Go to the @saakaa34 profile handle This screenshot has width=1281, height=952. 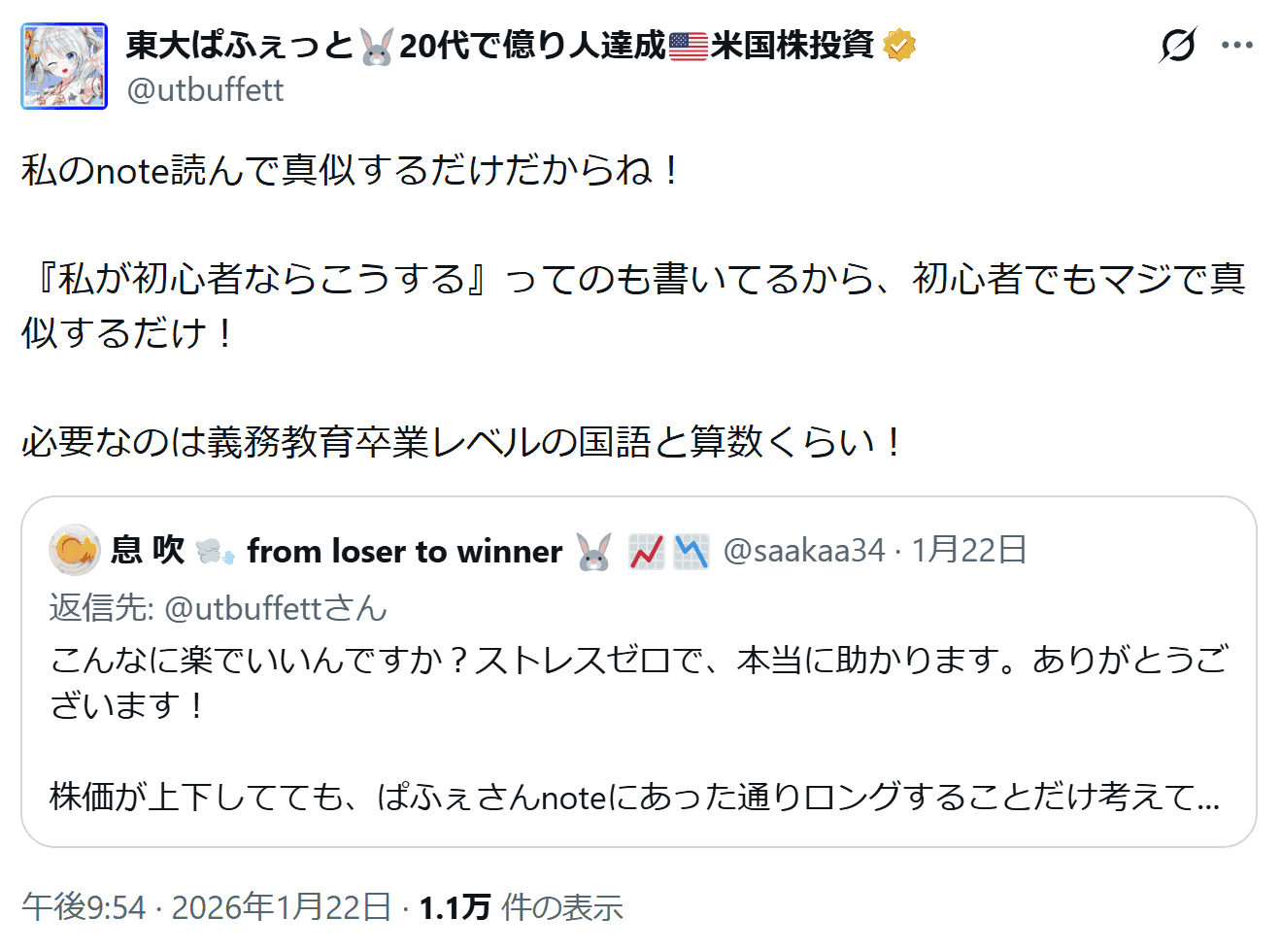pyautogui.click(x=804, y=551)
